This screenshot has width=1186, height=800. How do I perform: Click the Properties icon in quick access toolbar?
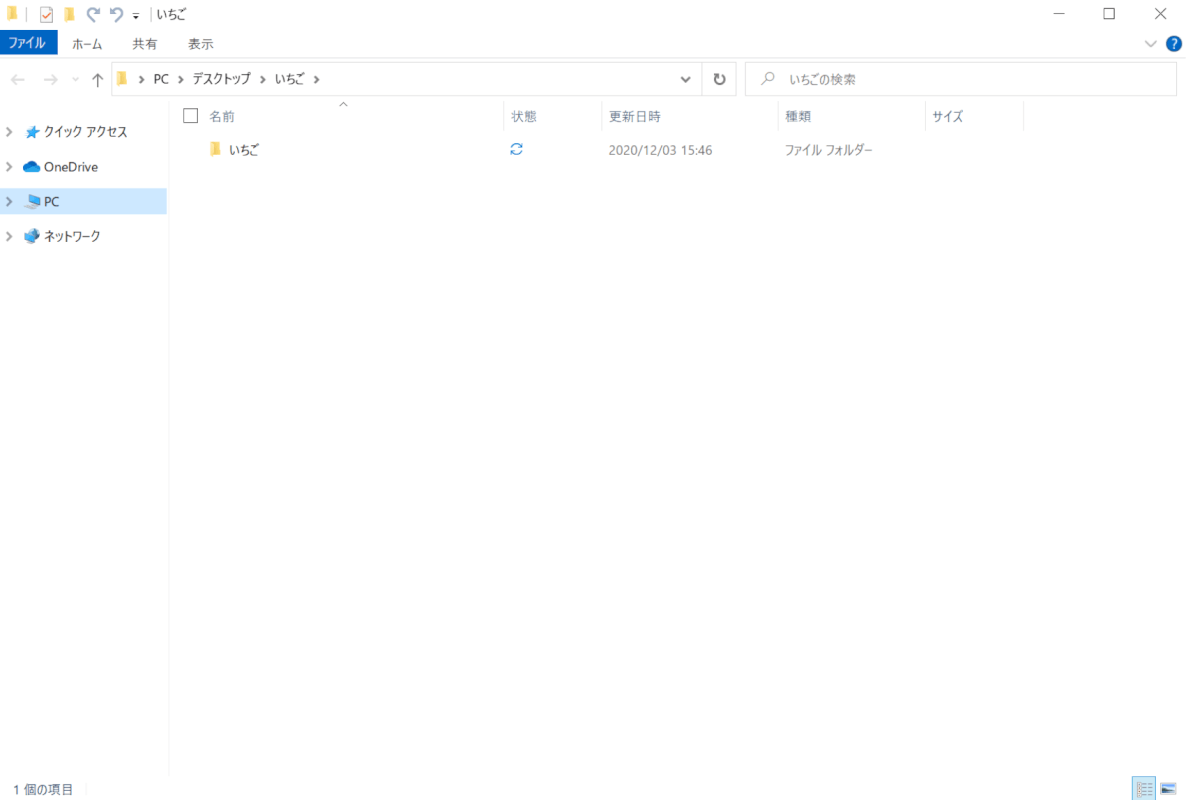pyautogui.click(x=46, y=14)
